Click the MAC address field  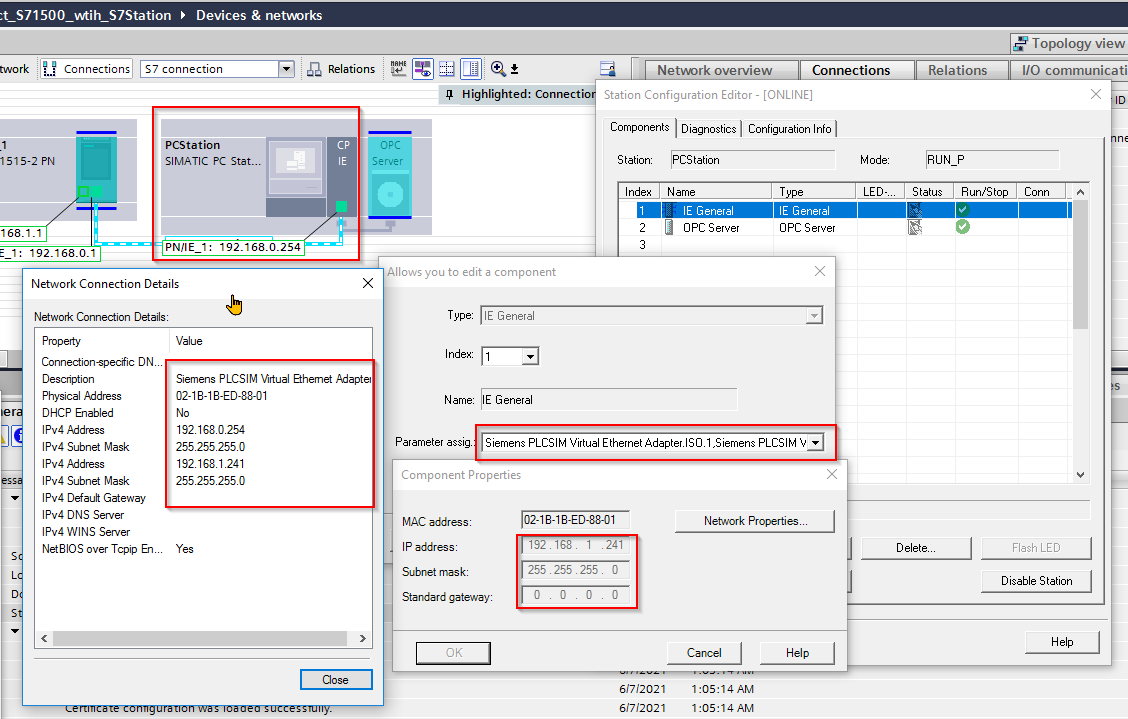[x=576, y=520]
